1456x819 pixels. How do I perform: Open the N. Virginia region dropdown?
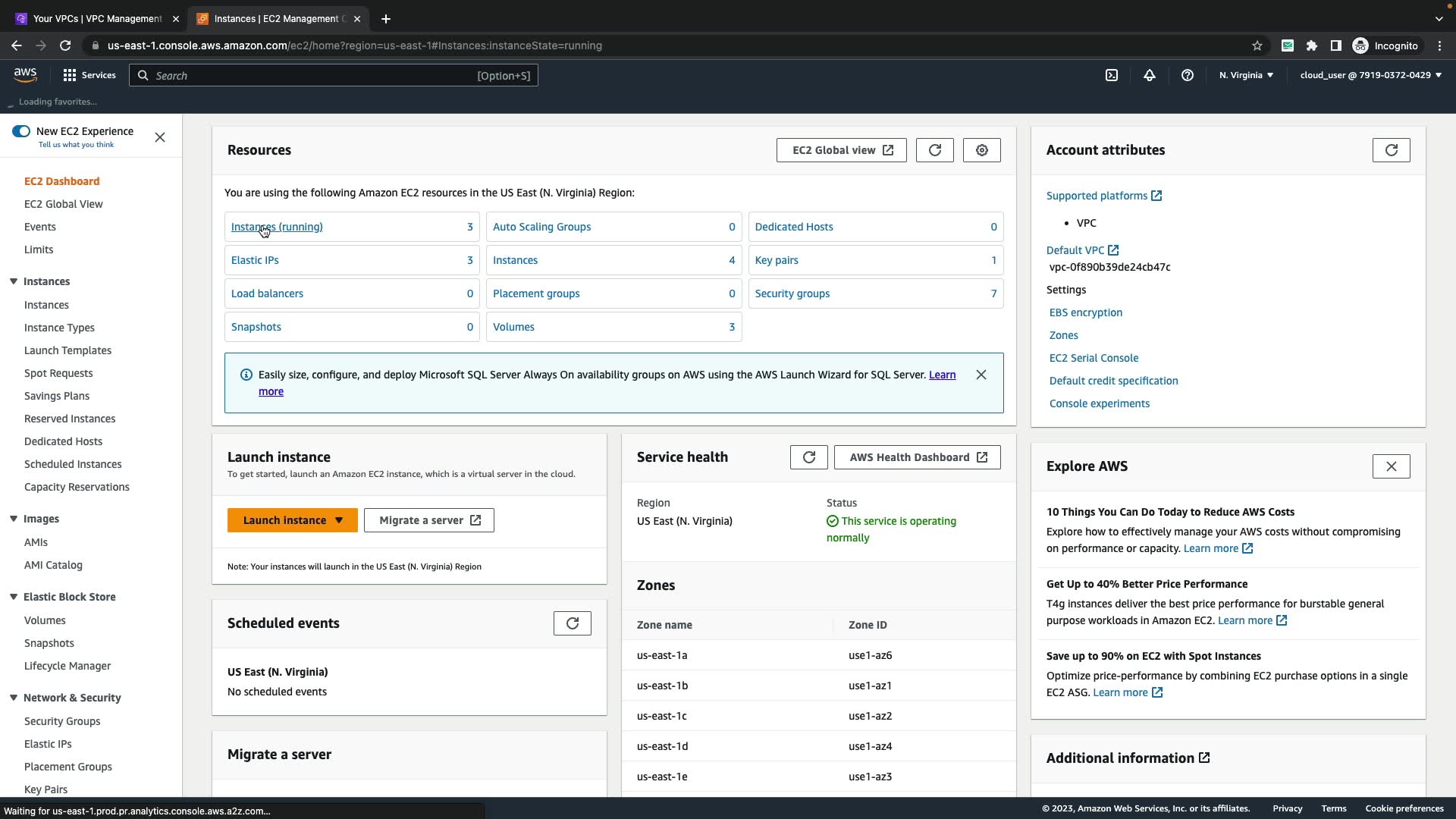click(1246, 75)
